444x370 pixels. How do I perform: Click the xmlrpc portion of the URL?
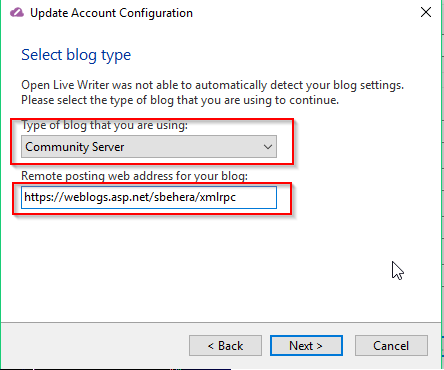pyautogui.click(x=218, y=197)
